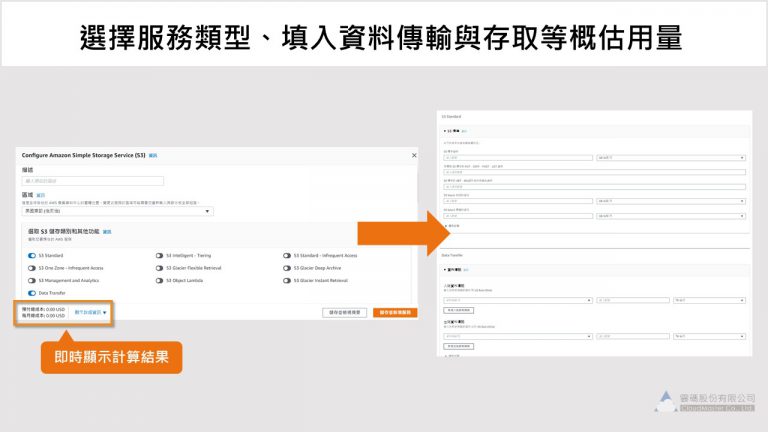Screen dimensions: 768x432
Task: Toggle the S3 Standard switch
Action: point(32,255)
